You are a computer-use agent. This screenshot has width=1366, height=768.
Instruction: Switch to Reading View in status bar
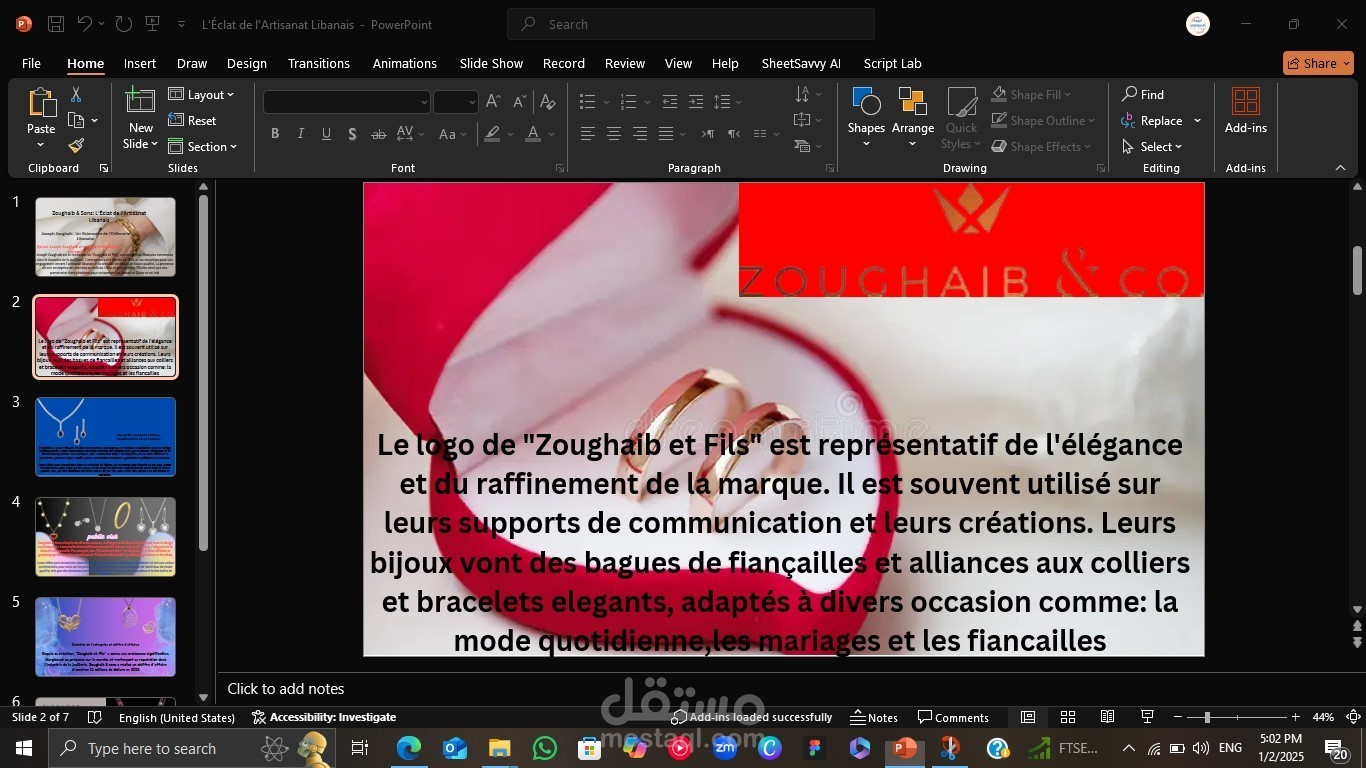pos(1107,717)
